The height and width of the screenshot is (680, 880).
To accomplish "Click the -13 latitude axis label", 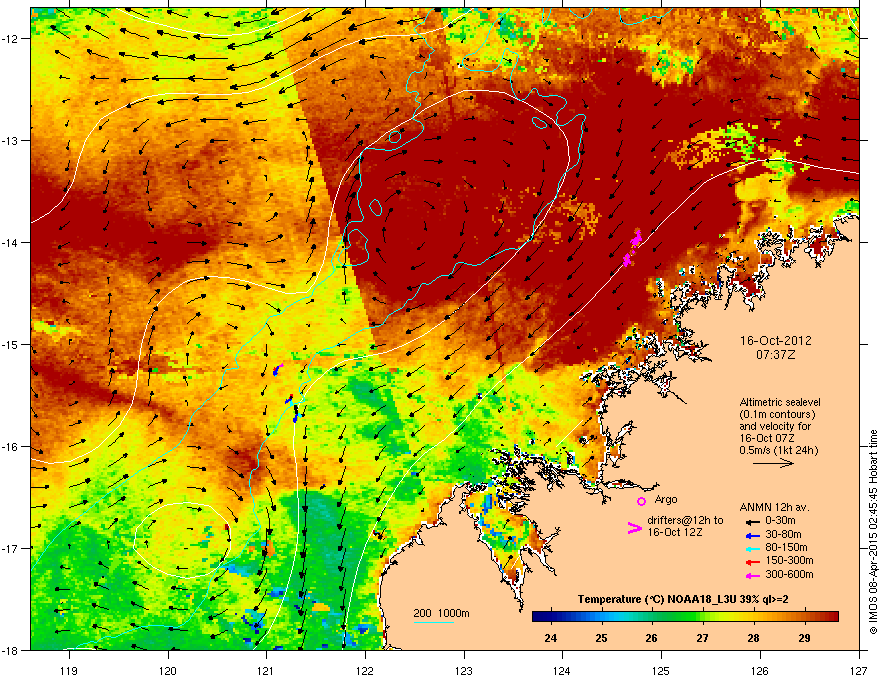I will [10, 141].
